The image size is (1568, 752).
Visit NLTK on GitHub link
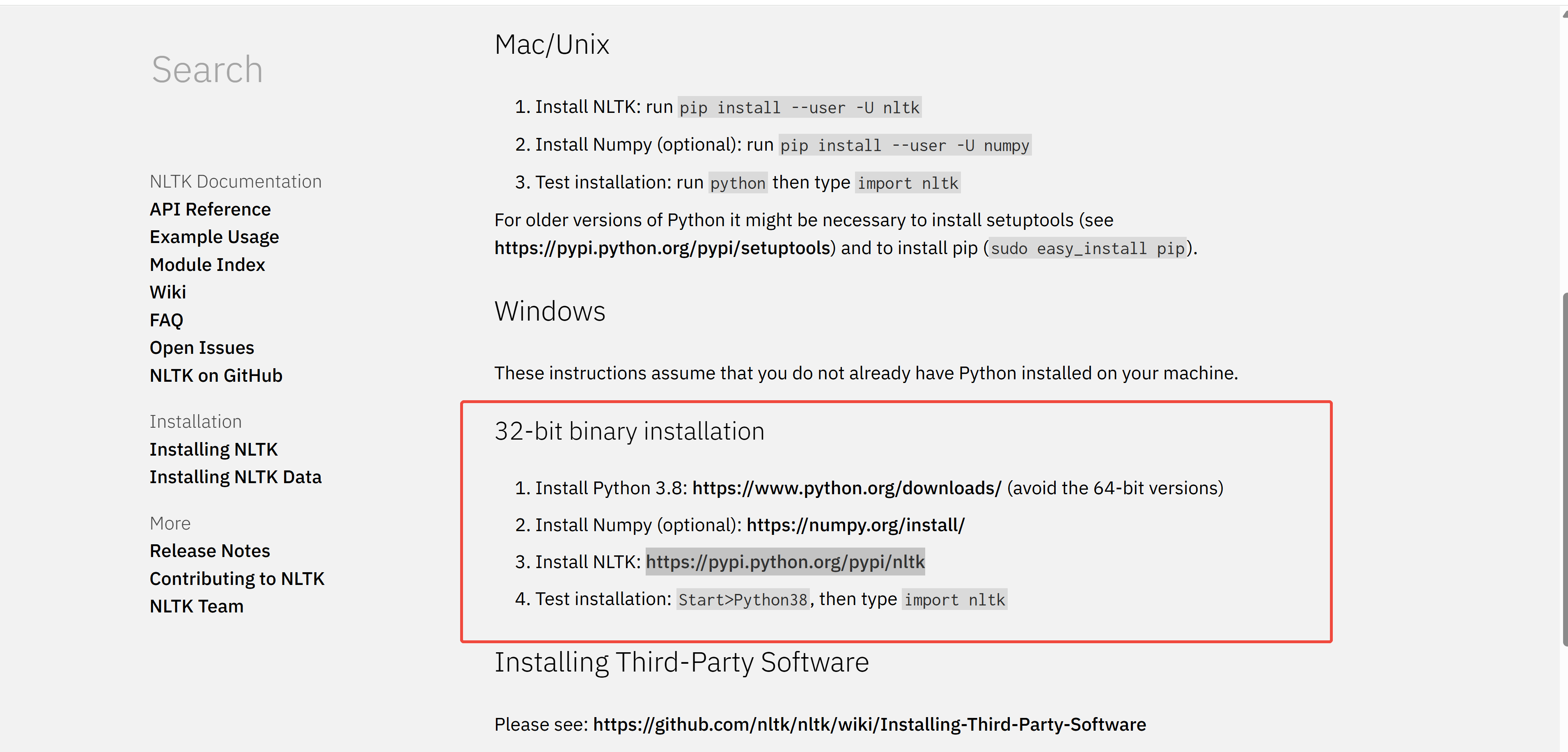click(216, 376)
